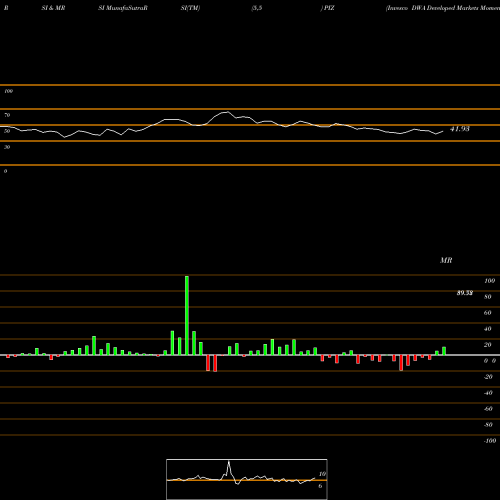
Task: Click the MR axis label 60
Action: click(x=487, y=313)
